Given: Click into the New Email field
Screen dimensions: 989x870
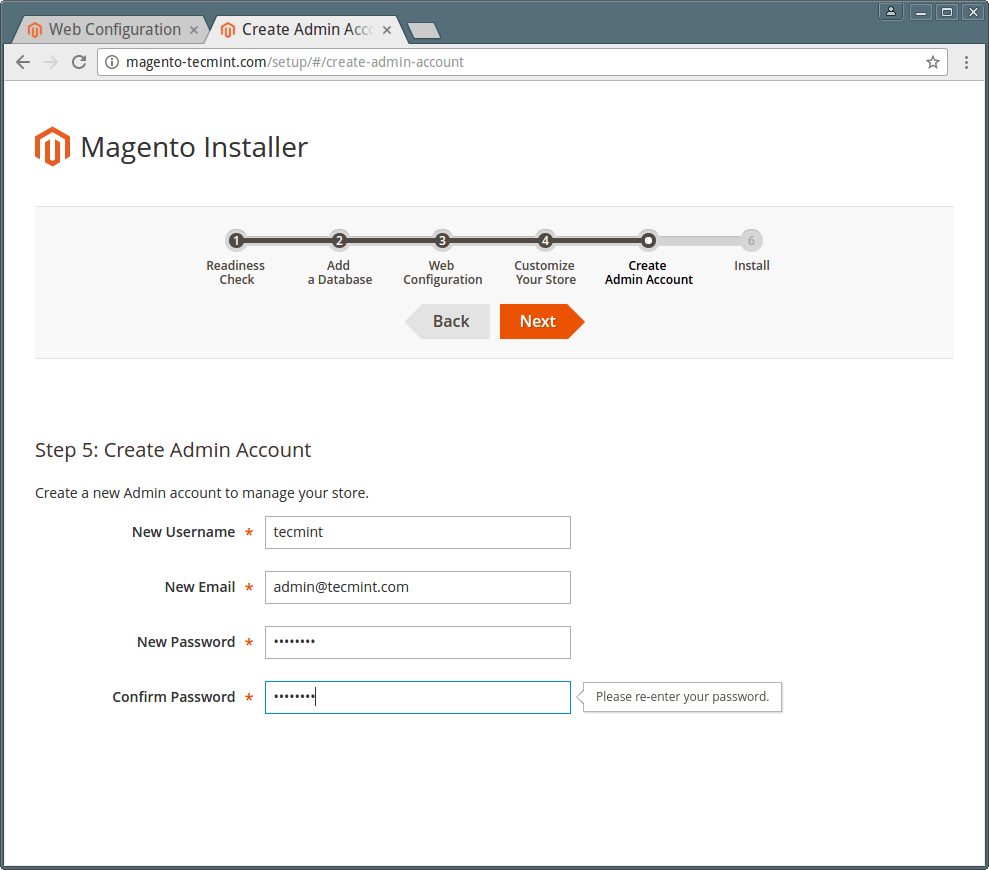Looking at the screenshot, I should point(418,587).
